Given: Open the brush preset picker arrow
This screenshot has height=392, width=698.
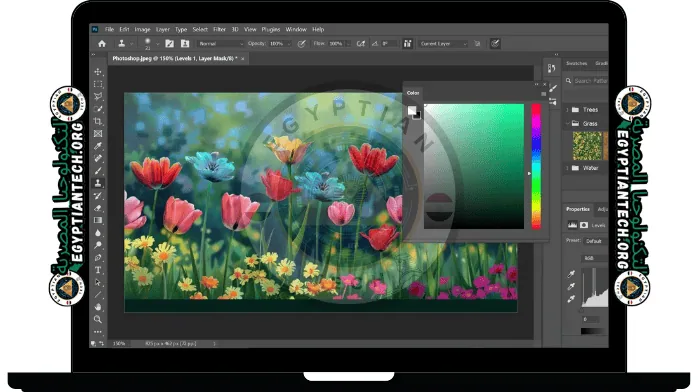Looking at the screenshot, I should [158, 44].
